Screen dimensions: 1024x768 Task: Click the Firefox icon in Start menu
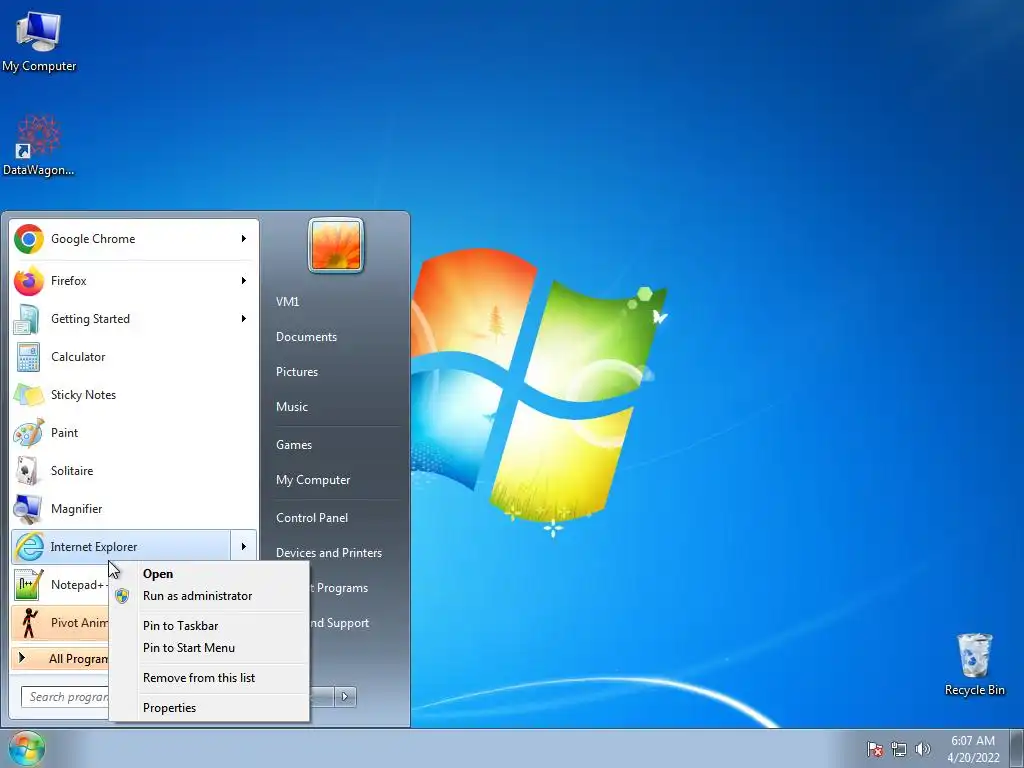pyautogui.click(x=29, y=281)
